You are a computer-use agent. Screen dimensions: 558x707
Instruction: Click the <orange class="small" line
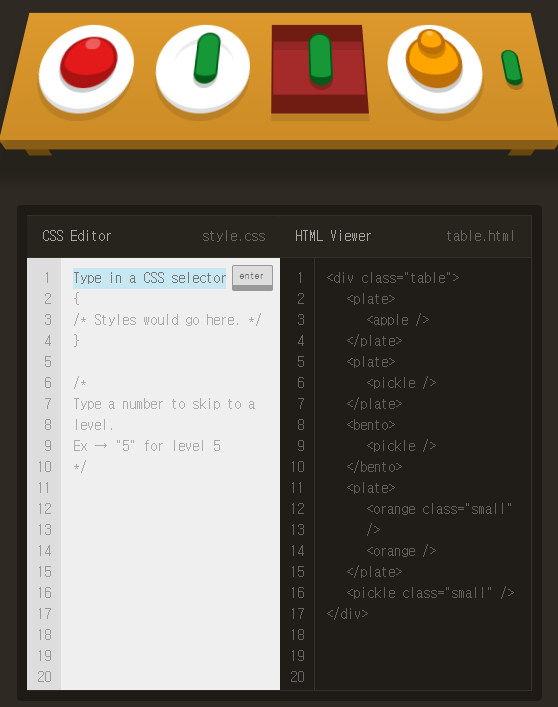(439, 509)
